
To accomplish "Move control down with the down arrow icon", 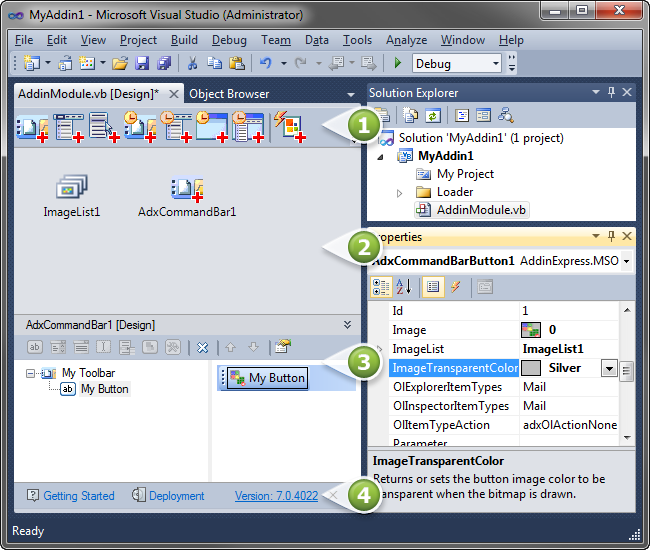I will 253,347.
